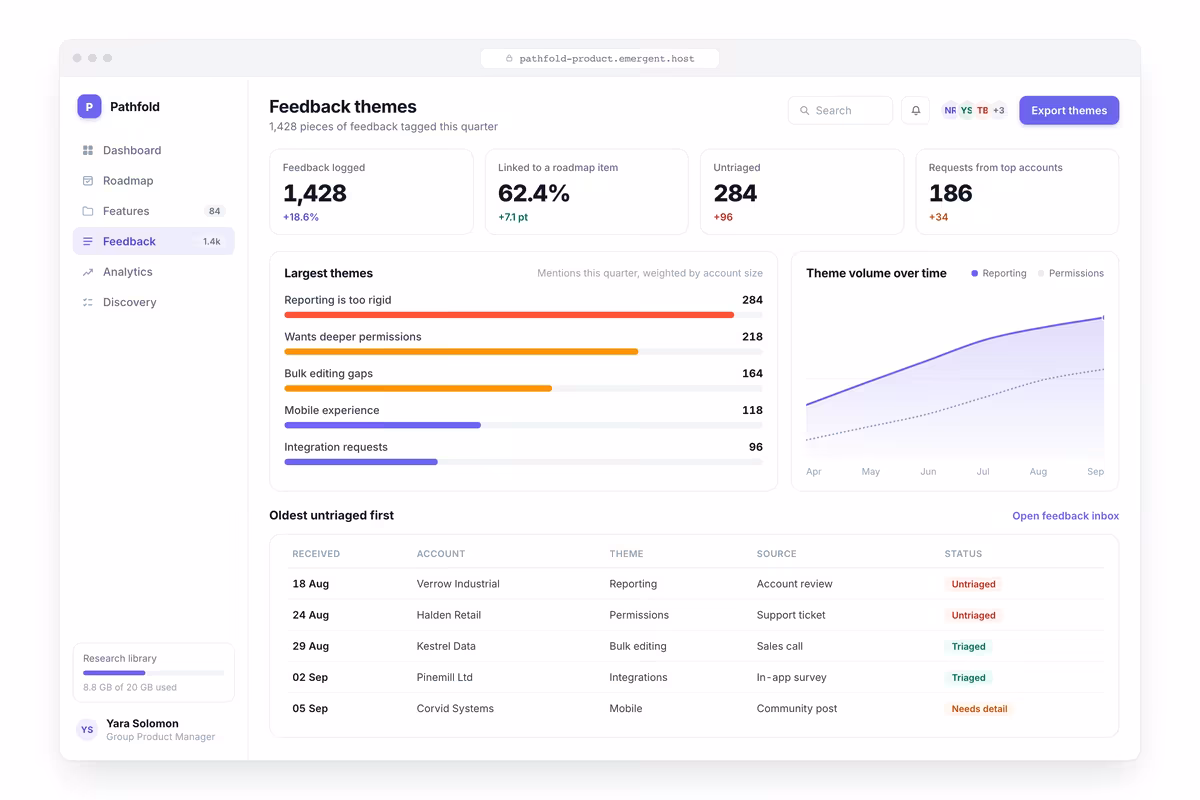Click the Pathfold logo icon
Screen dimensions: 1200x800
tap(89, 106)
